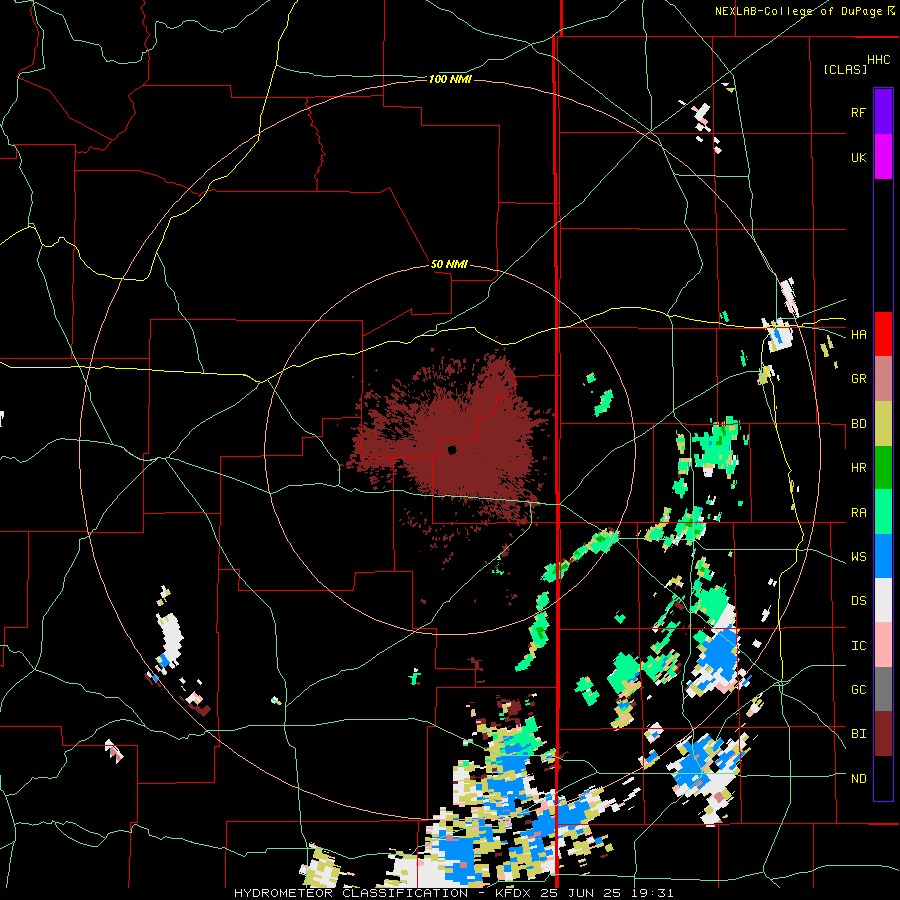Image resolution: width=900 pixels, height=900 pixels.
Task: Click the BD legend label
Action: (858, 424)
